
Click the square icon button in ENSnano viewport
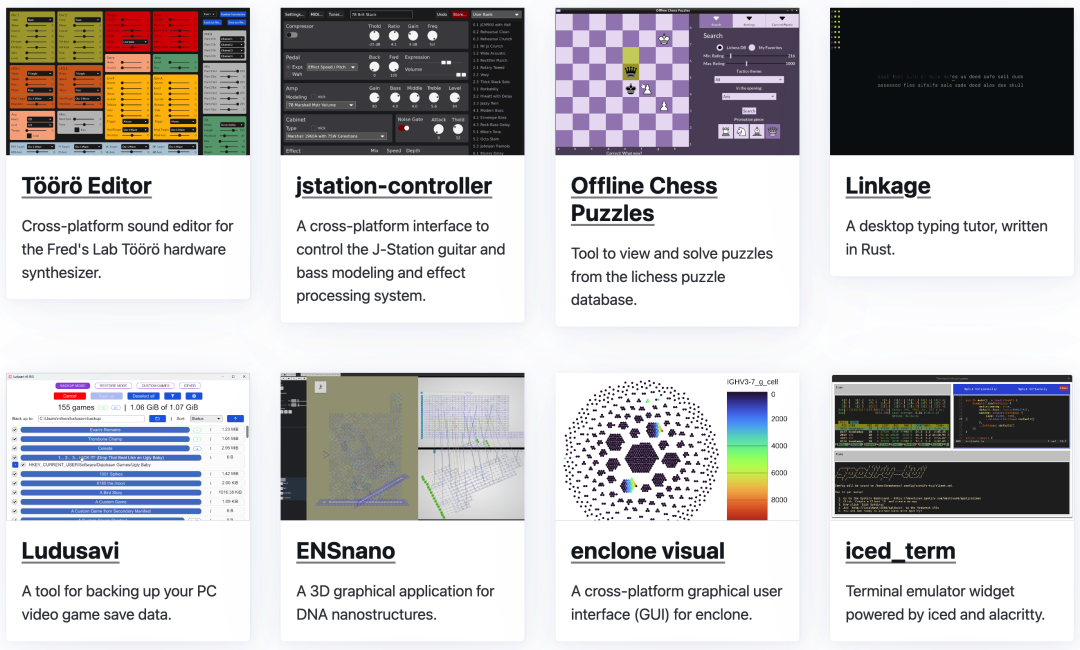[x=320, y=387]
